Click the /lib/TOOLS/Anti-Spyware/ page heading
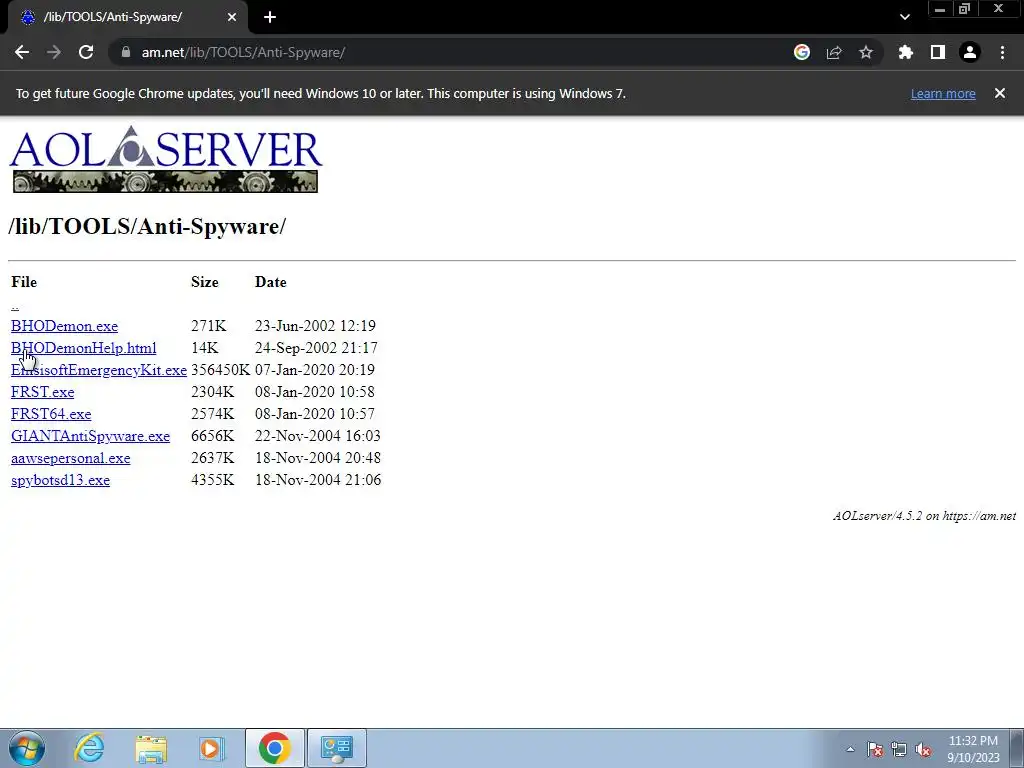This screenshot has width=1024, height=768. 148,227
